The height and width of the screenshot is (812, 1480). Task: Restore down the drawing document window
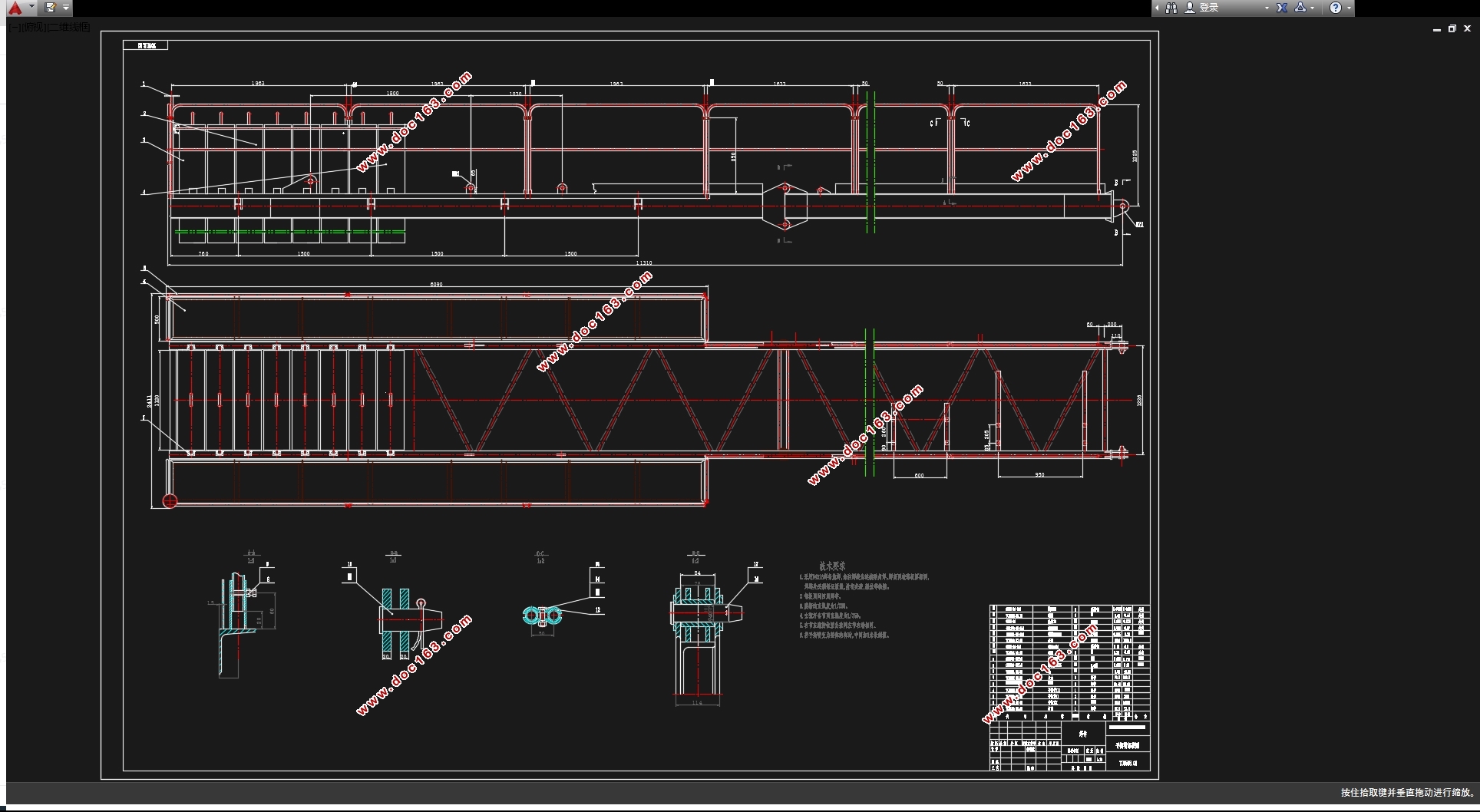coord(1452,28)
